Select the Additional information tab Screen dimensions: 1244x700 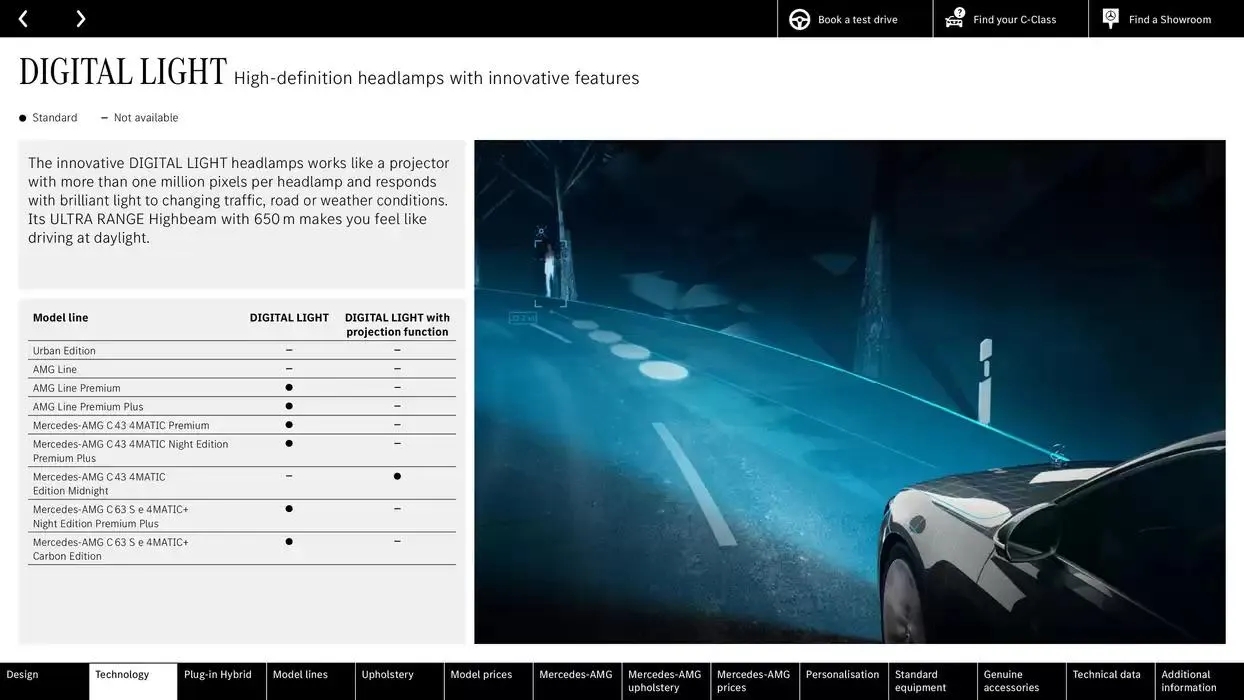(x=1187, y=680)
